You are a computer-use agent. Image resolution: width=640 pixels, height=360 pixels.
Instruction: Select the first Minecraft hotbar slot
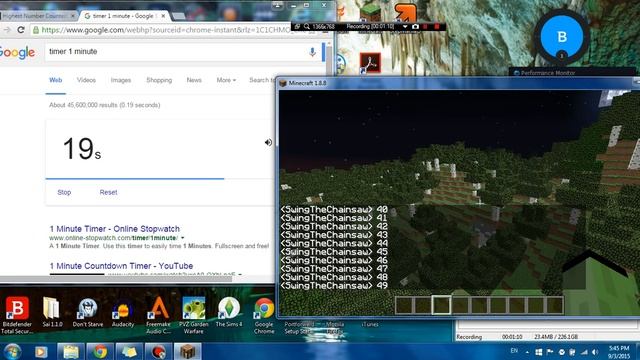click(x=404, y=305)
